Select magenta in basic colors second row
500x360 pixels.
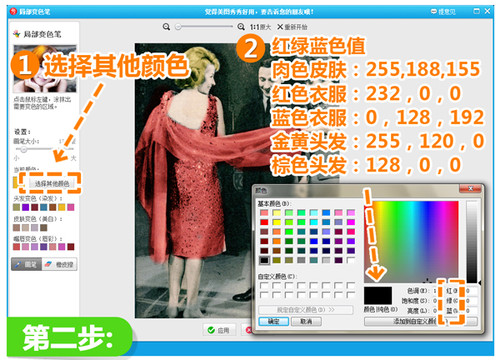click(351, 222)
